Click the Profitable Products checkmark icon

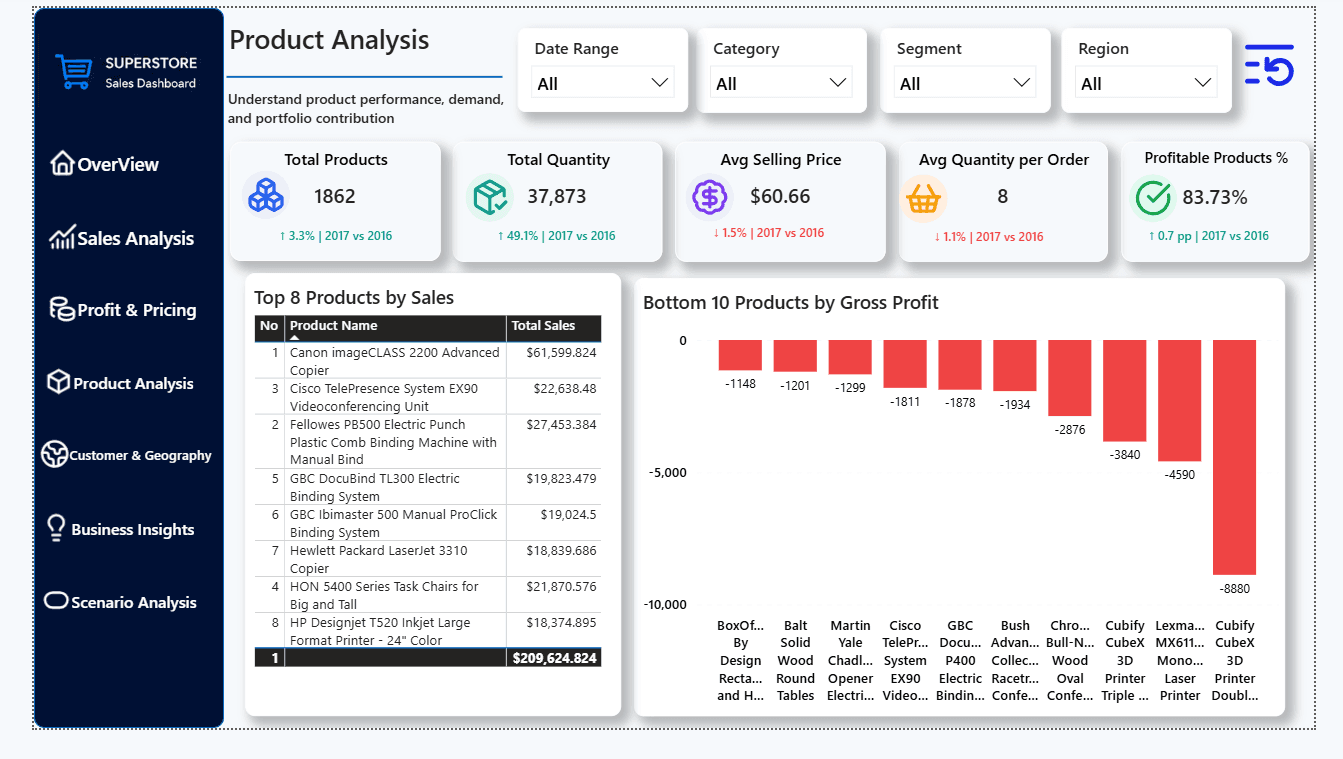coord(1153,198)
